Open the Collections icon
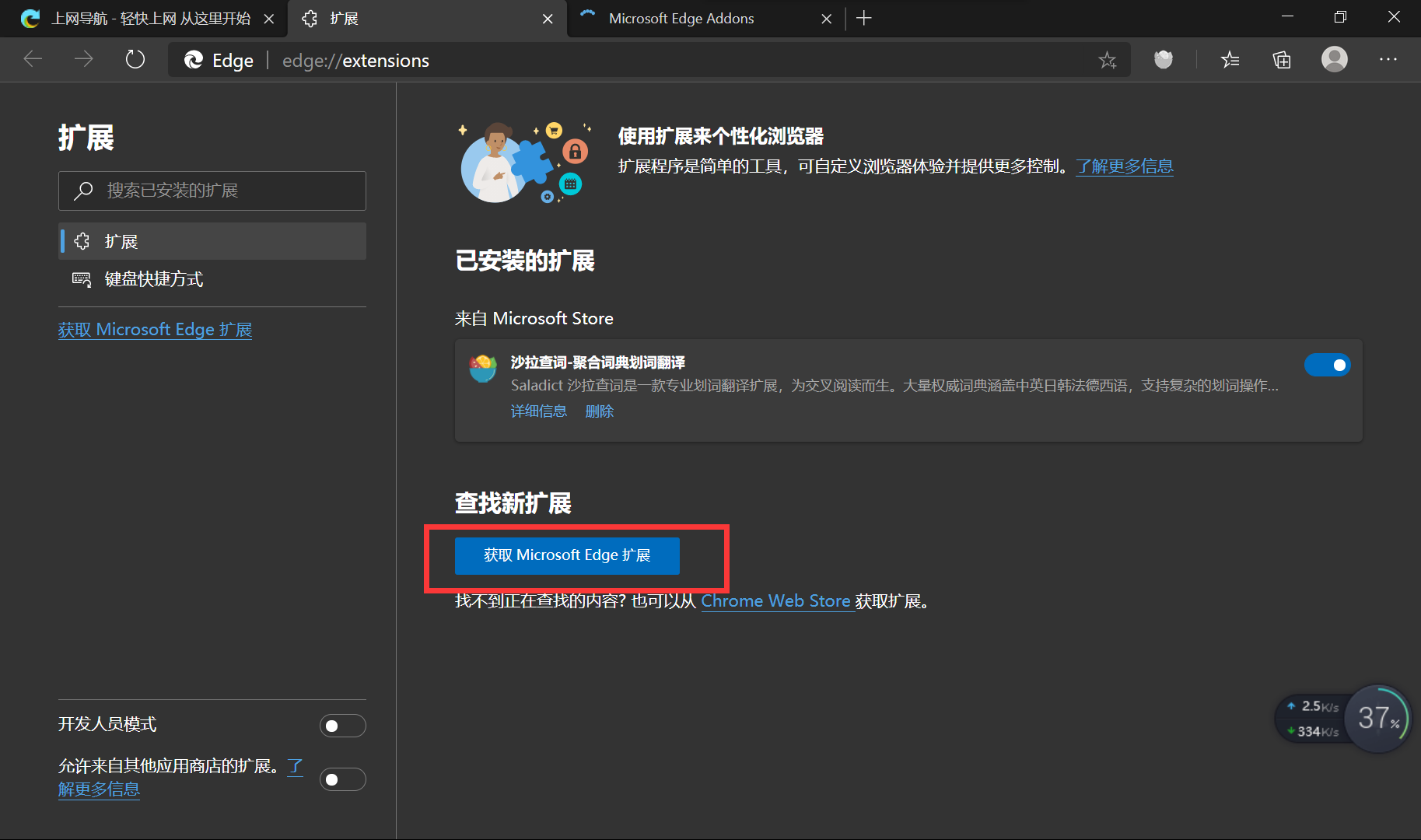The width and height of the screenshot is (1421, 840). pyautogui.click(x=1282, y=59)
